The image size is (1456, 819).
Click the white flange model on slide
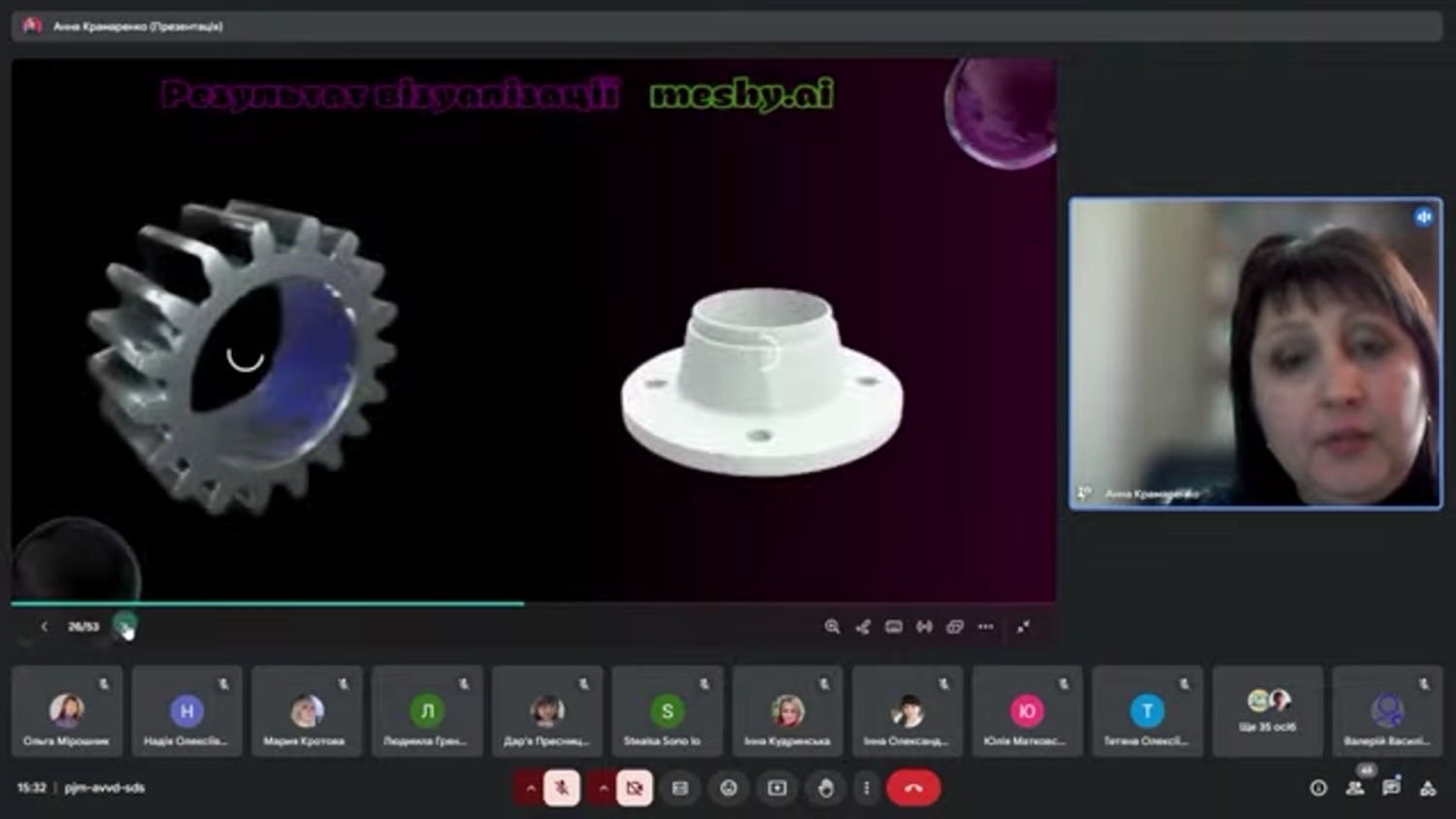(x=762, y=381)
